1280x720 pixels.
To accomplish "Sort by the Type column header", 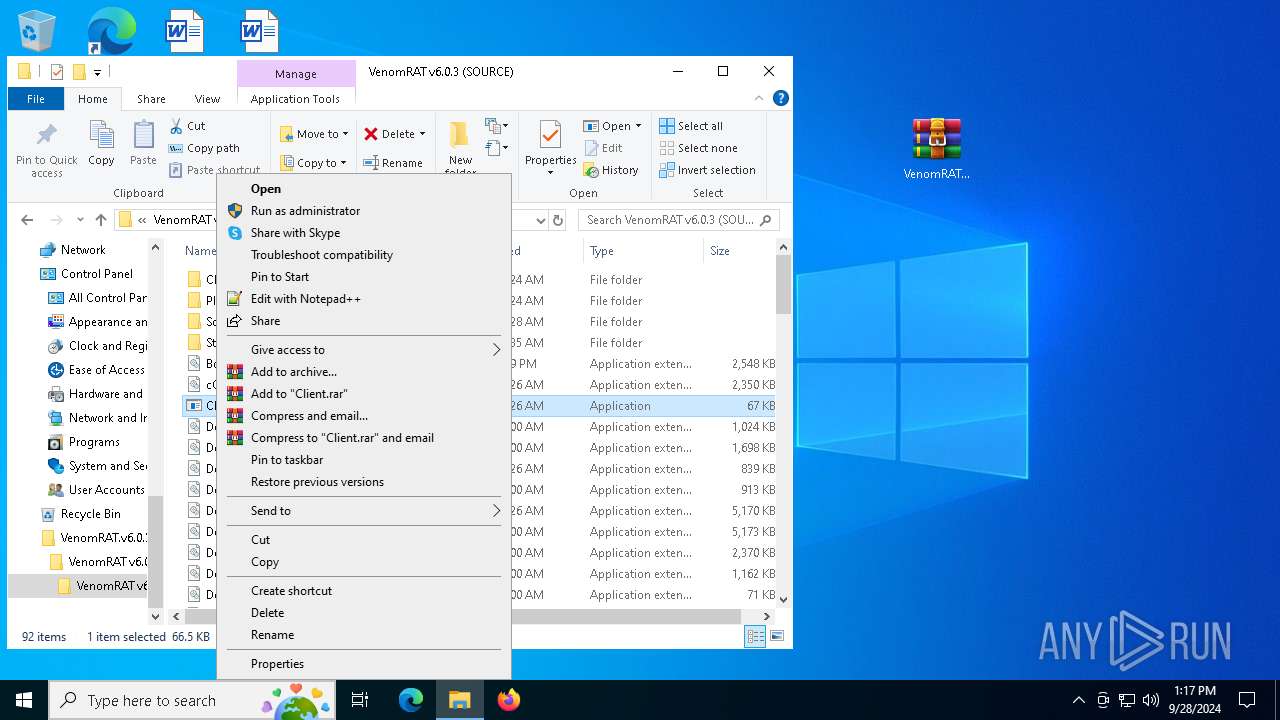I will click(643, 251).
